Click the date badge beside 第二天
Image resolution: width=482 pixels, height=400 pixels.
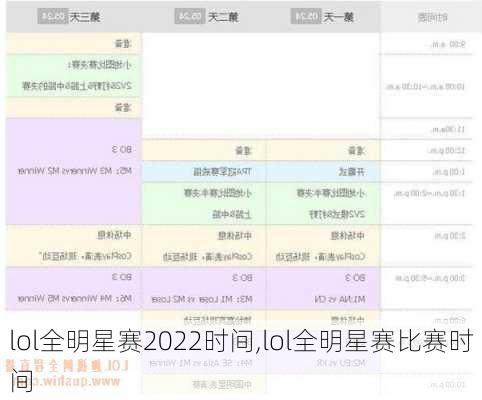(x=190, y=17)
